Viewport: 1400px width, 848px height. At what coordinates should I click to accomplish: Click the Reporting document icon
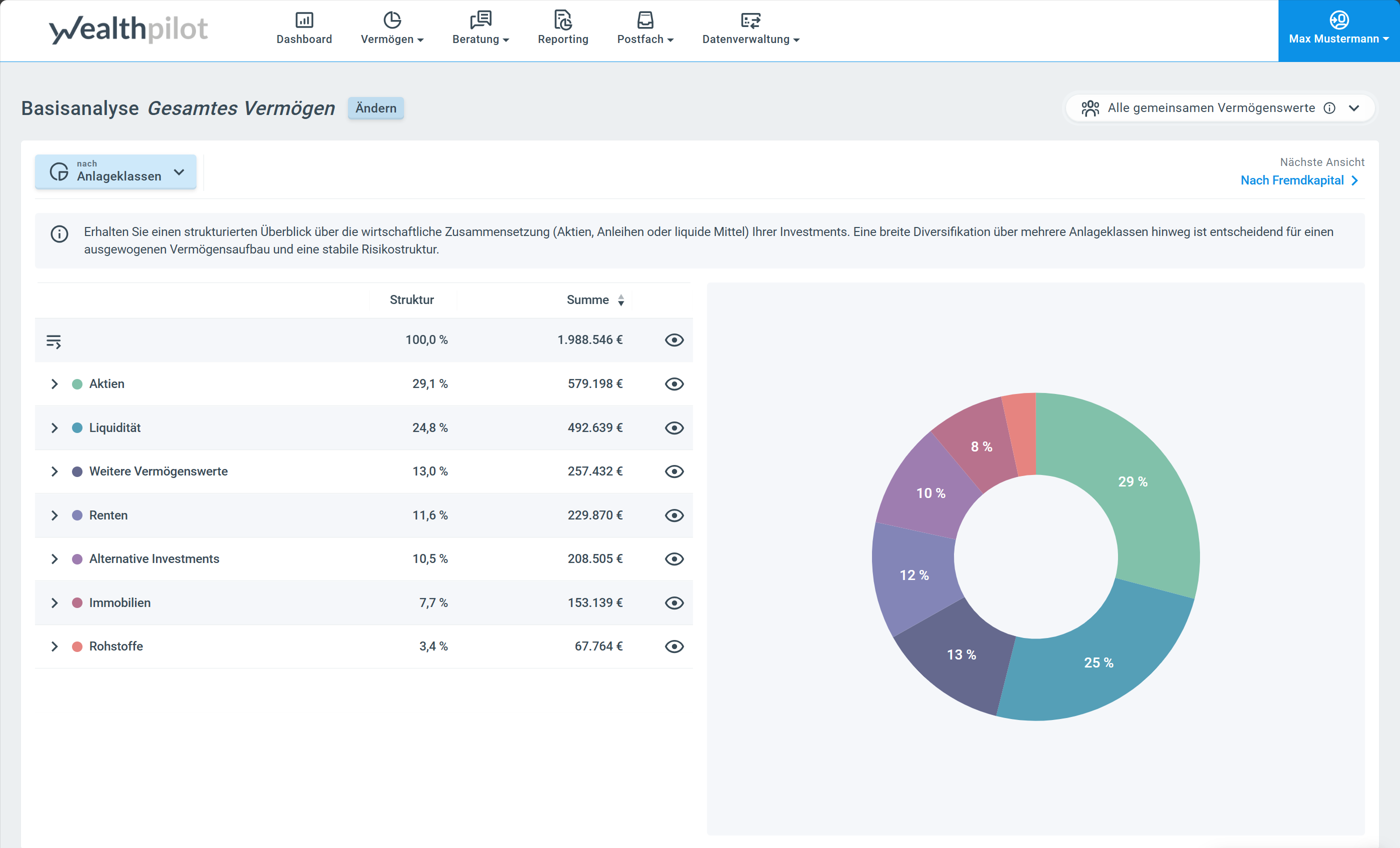coord(562,20)
